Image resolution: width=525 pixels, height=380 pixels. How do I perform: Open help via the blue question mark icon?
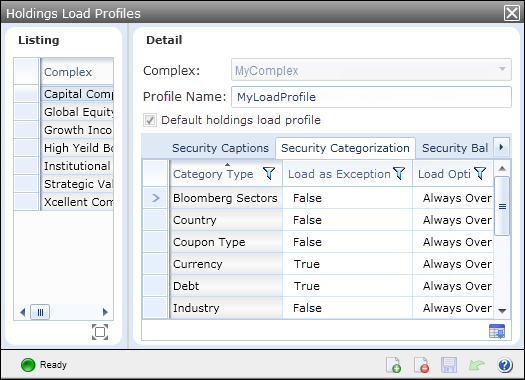pos(505,365)
